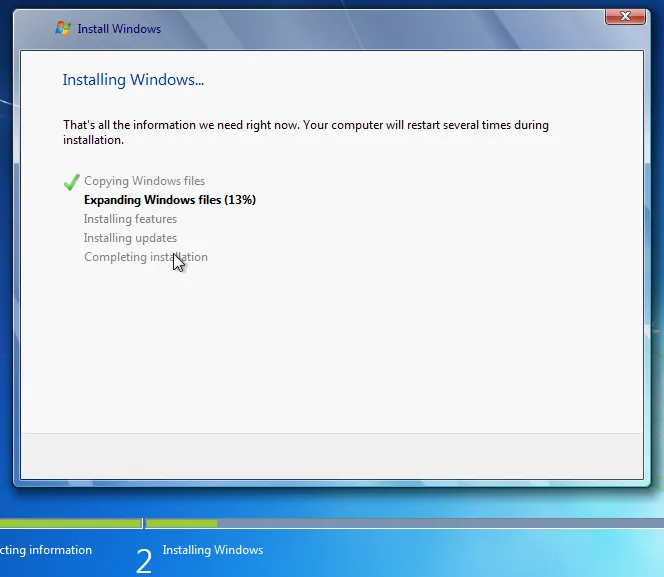
Task: Click the 'Installing features' step
Action: pos(130,219)
